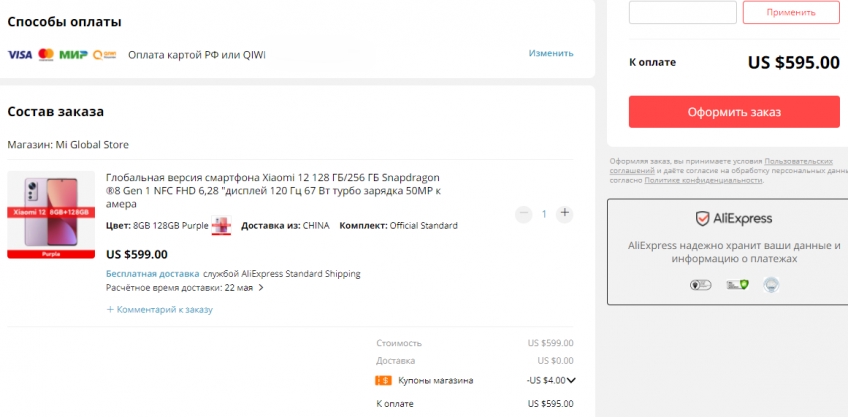Click Оплата картой РФ или QIWI text
This screenshot has height=417, width=848.
click(197, 55)
